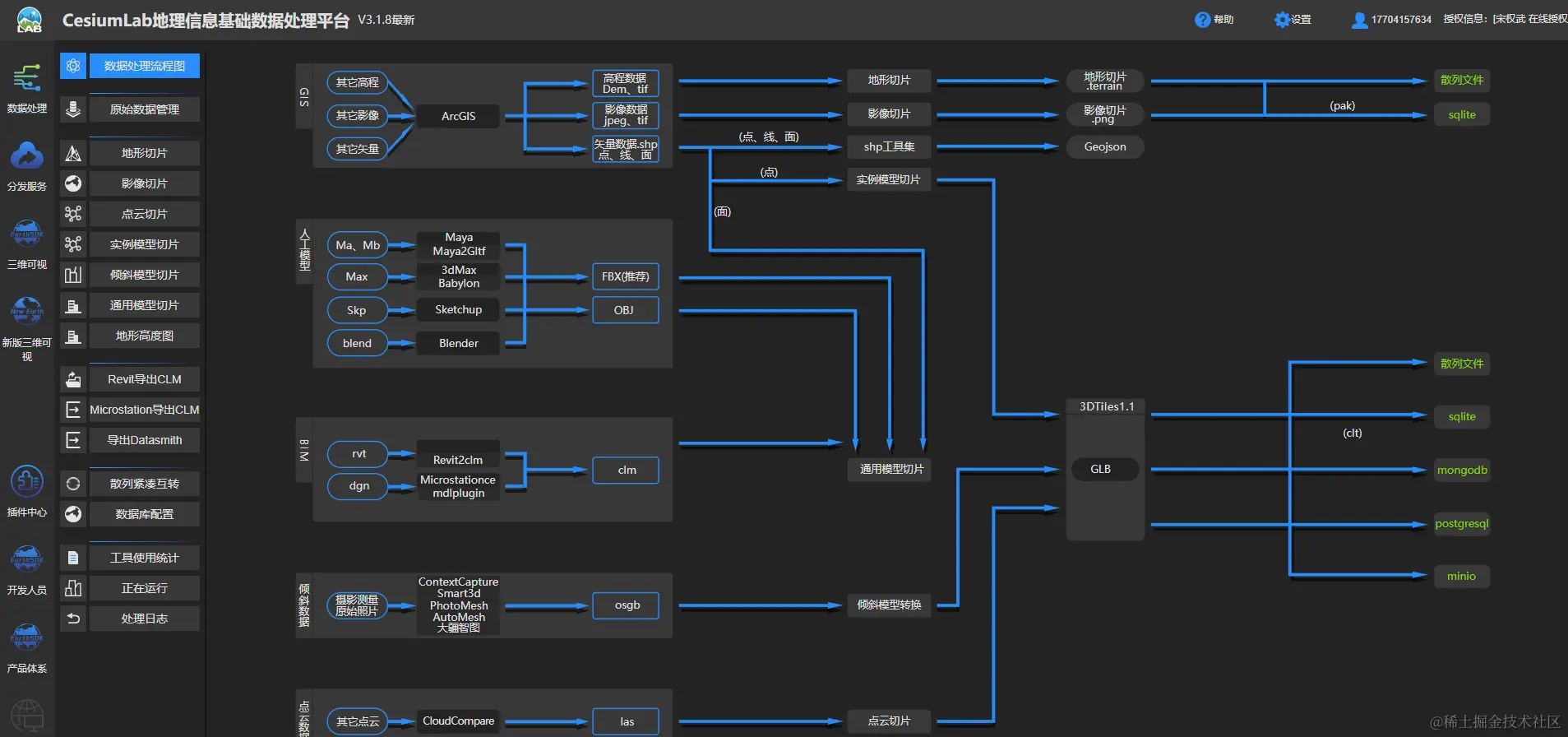Click the 点云切片 flowchart node
The image size is (1568, 737).
click(x=889, y=721)
